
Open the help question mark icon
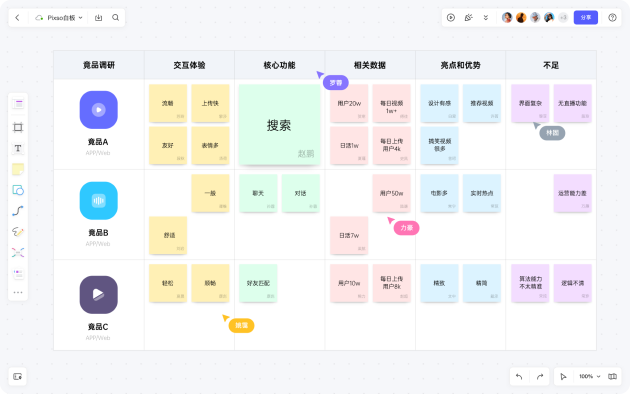tap(612, 18)
